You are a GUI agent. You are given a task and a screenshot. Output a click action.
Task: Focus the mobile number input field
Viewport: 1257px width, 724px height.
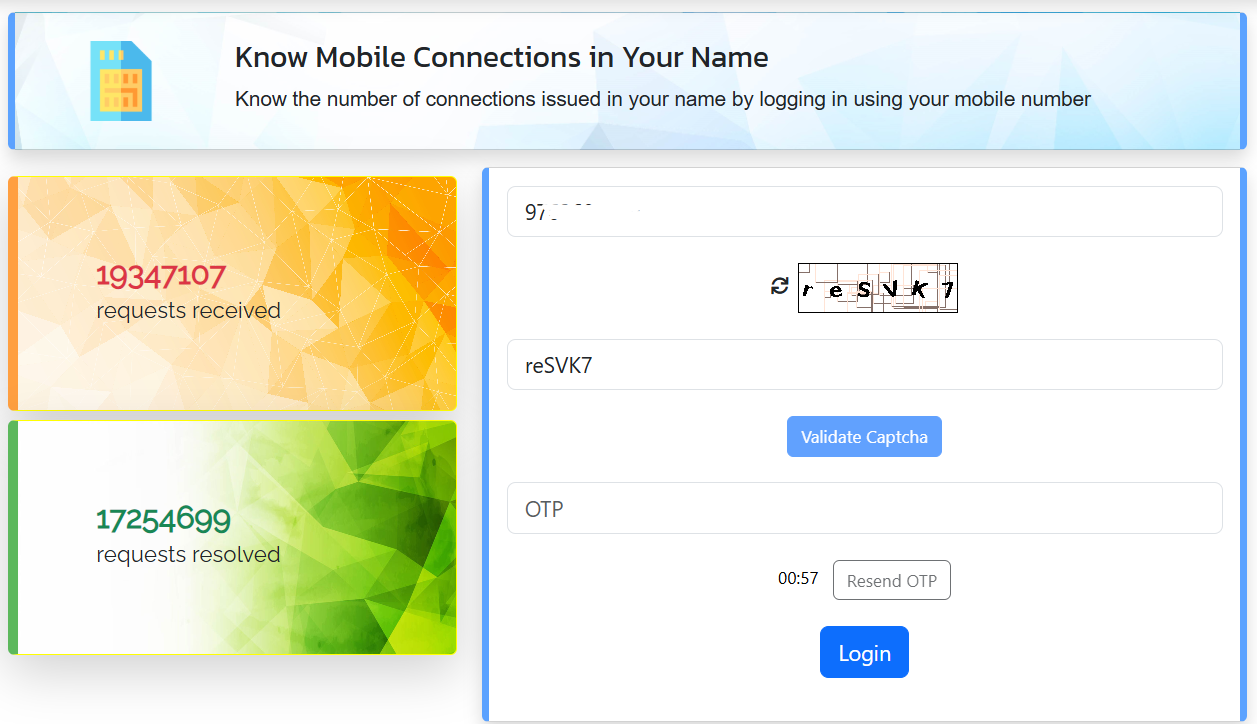[x=864, y=212]
